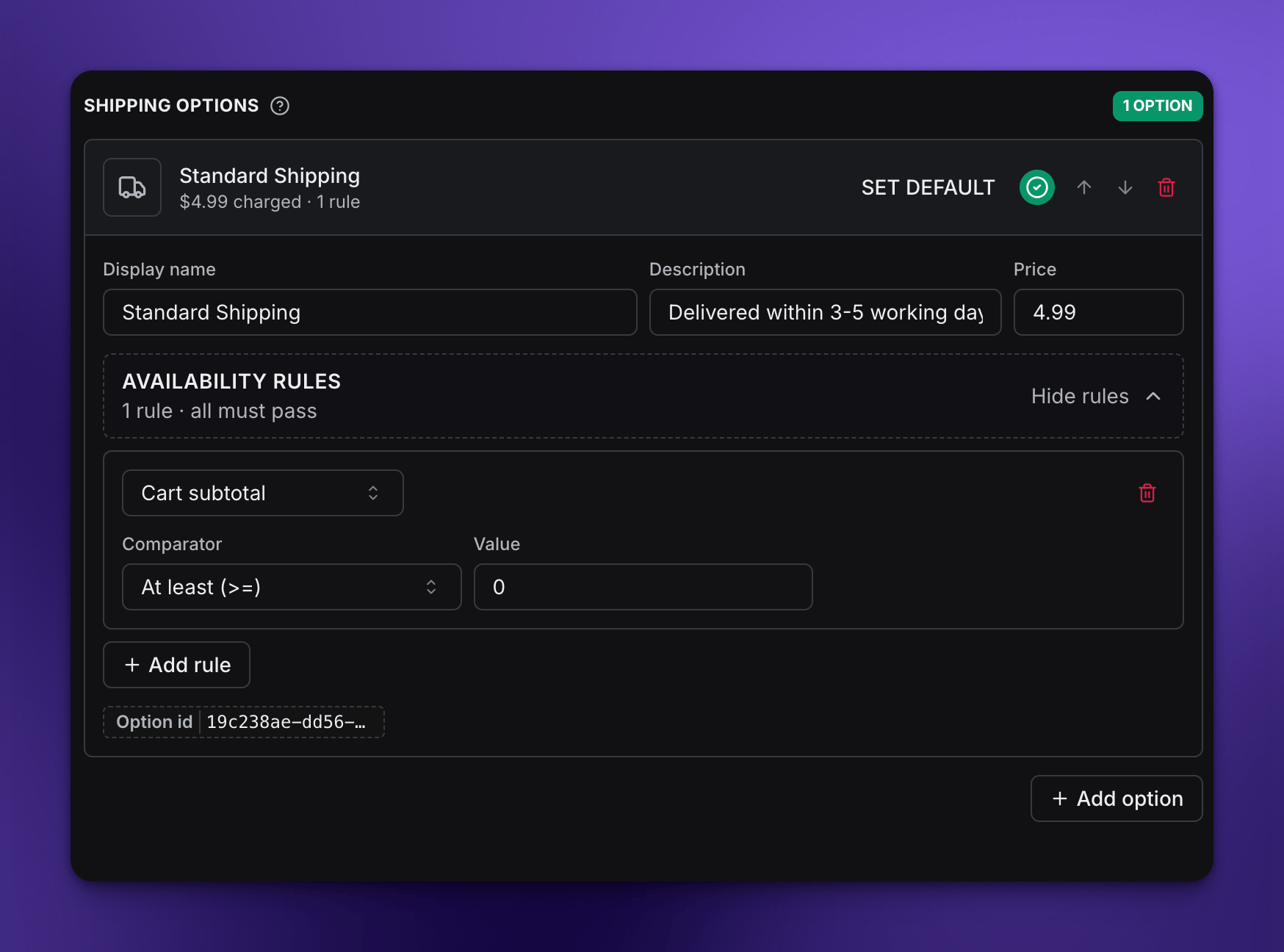Image resolution: width=1284 pixels, height=952 pixels.
Task: Click the Hide rules link
Action: [1080, 396]
